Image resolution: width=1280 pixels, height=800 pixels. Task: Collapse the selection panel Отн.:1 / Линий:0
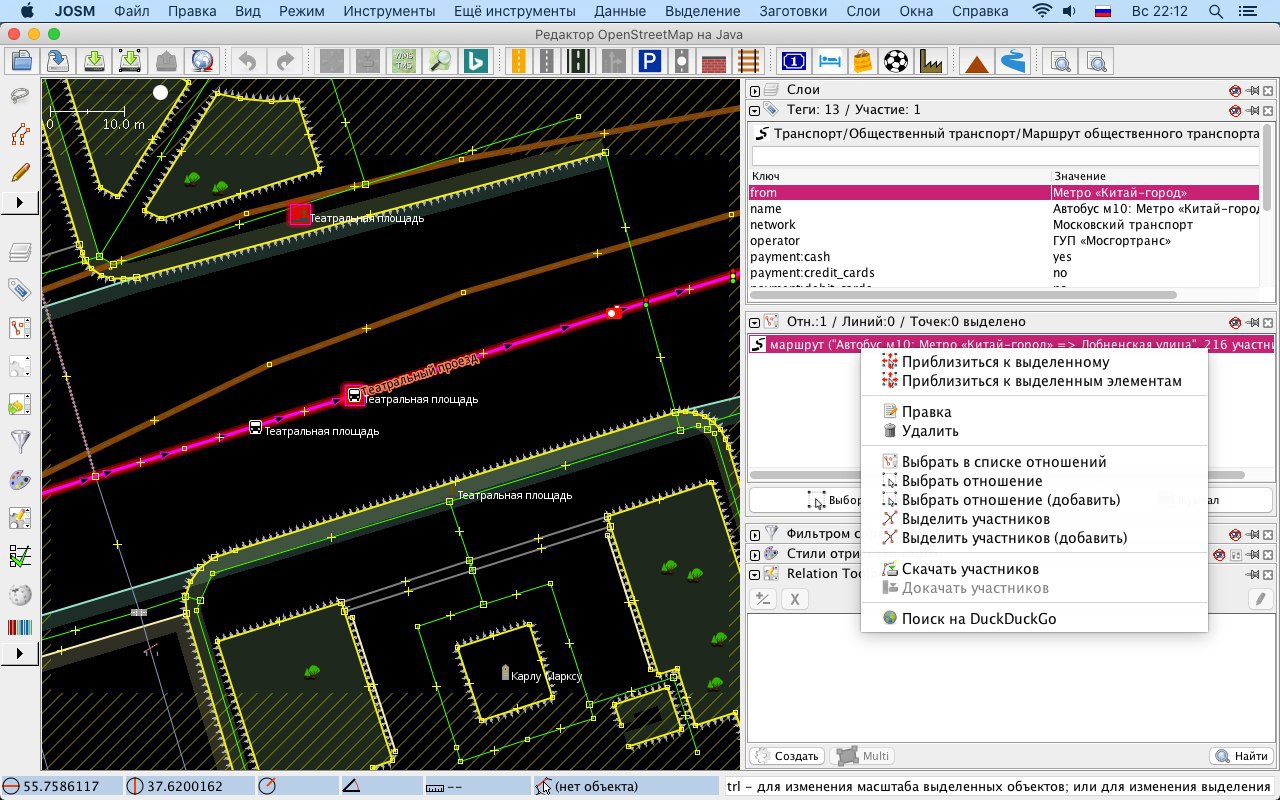pos(755,322)
